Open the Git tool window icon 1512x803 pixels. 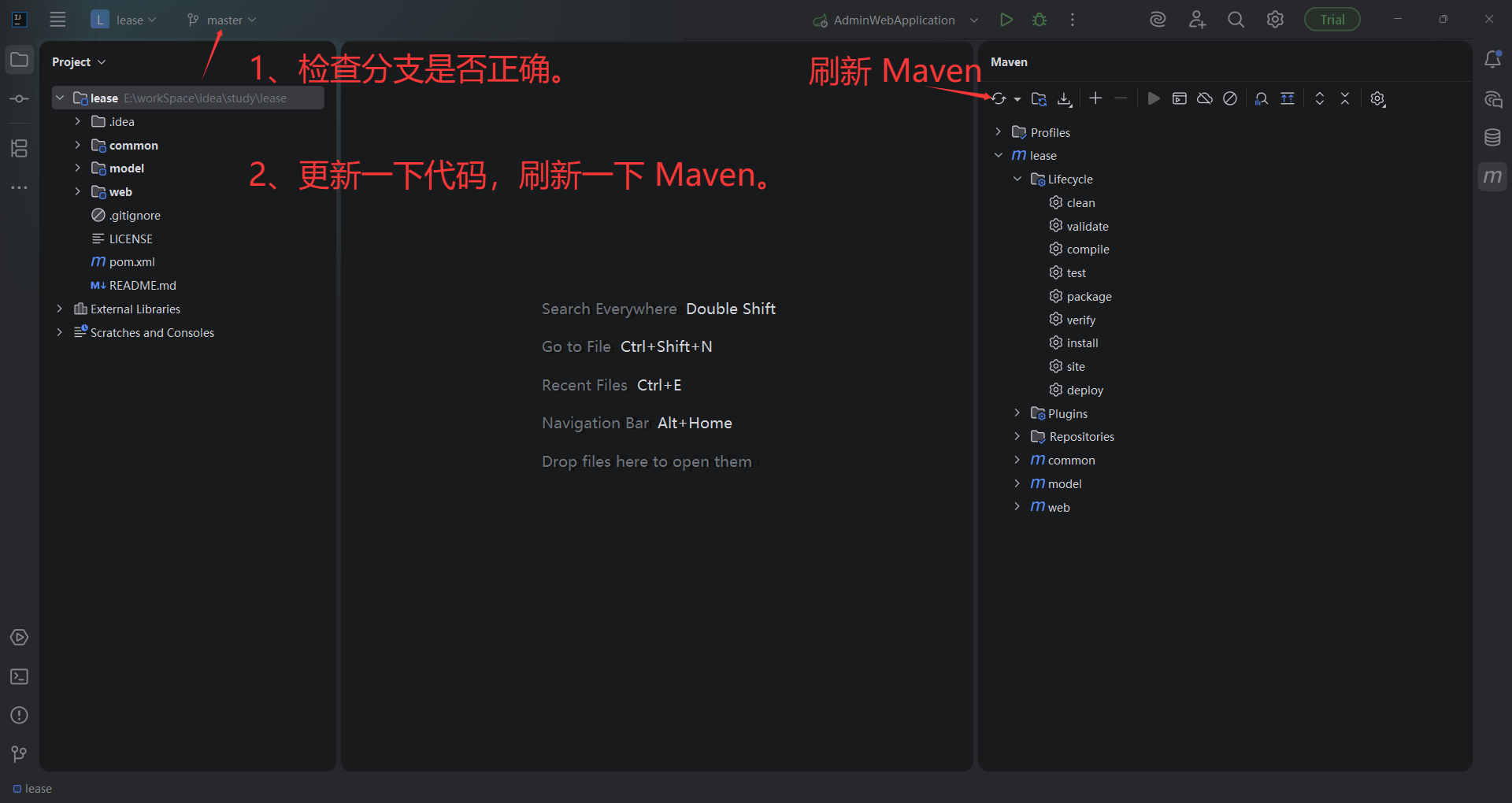point(20,754)
